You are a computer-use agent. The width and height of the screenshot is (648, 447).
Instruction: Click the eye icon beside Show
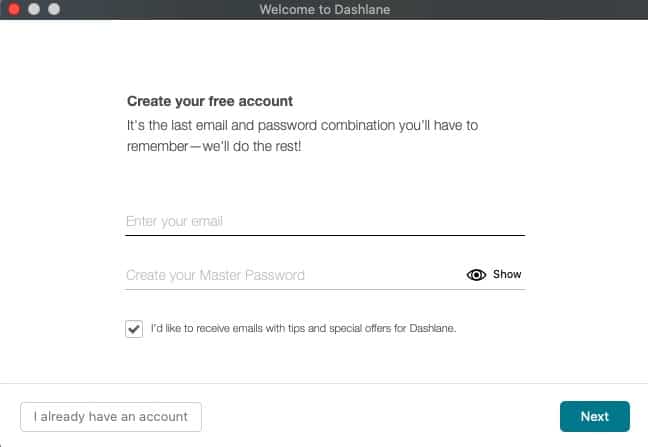476,275
